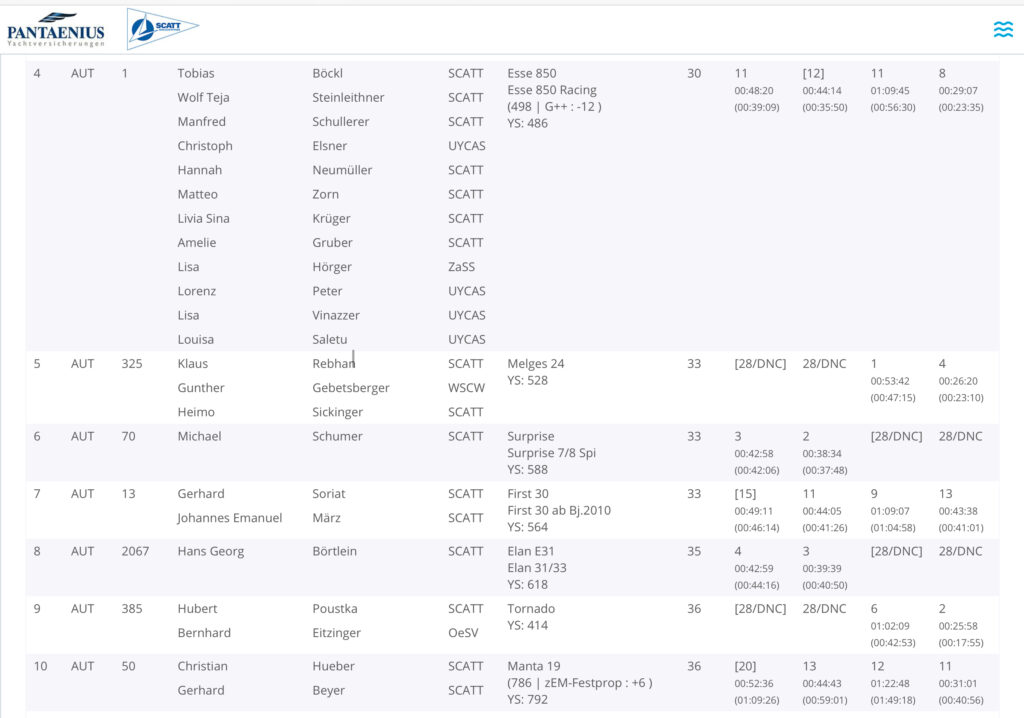Click race time 00:53:42
The width and height of the screenshot is (1024, 718).
[x=889, y=381]
